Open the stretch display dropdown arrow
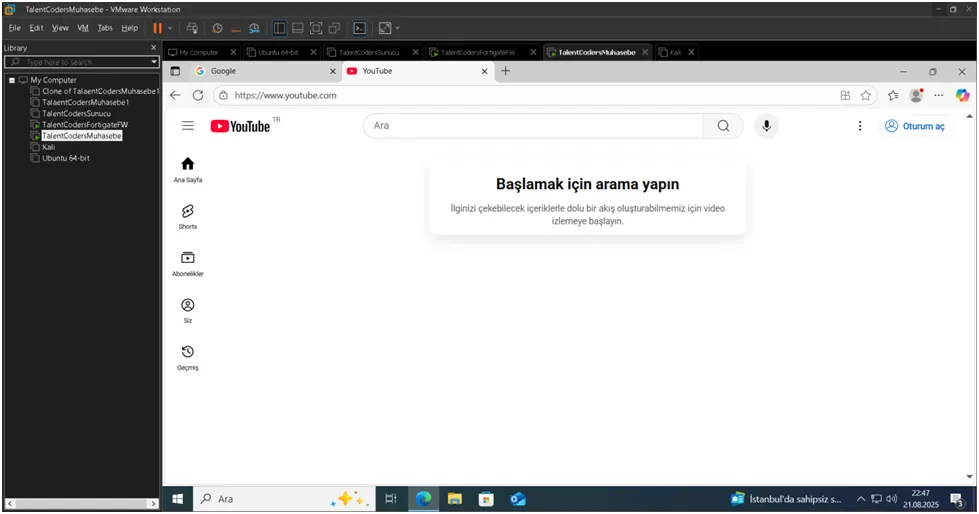The image size is (979, 514). (398, 28)
